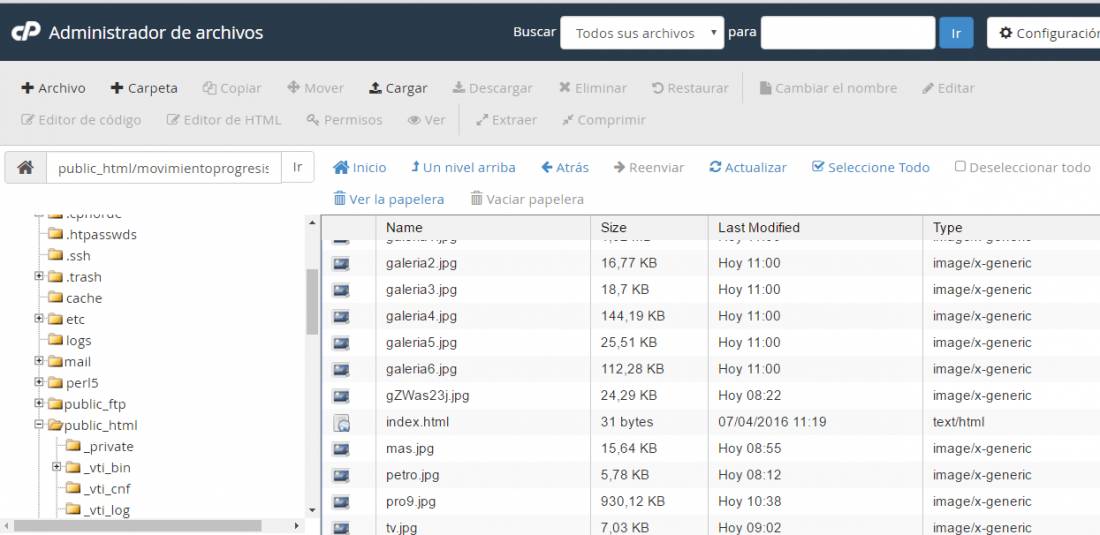Click the folder tree horizontal scrollbar

[137, 525]
